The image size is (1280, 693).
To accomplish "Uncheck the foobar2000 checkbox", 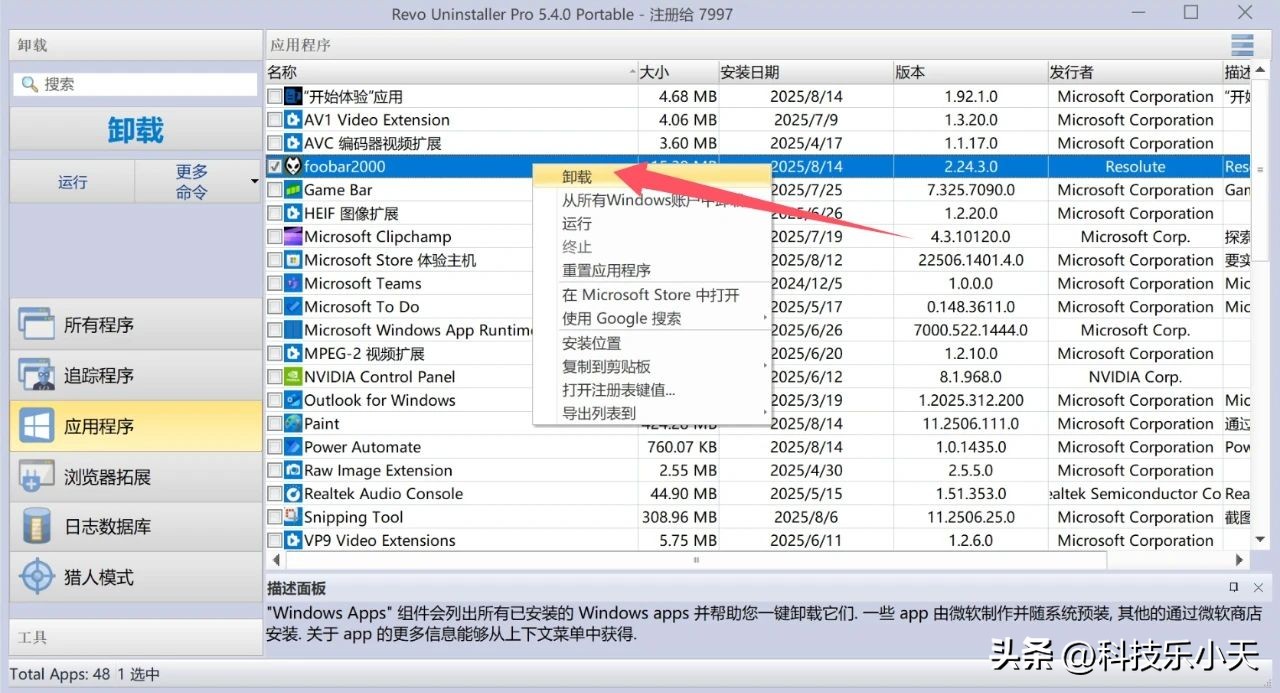I will coord(275,166).
